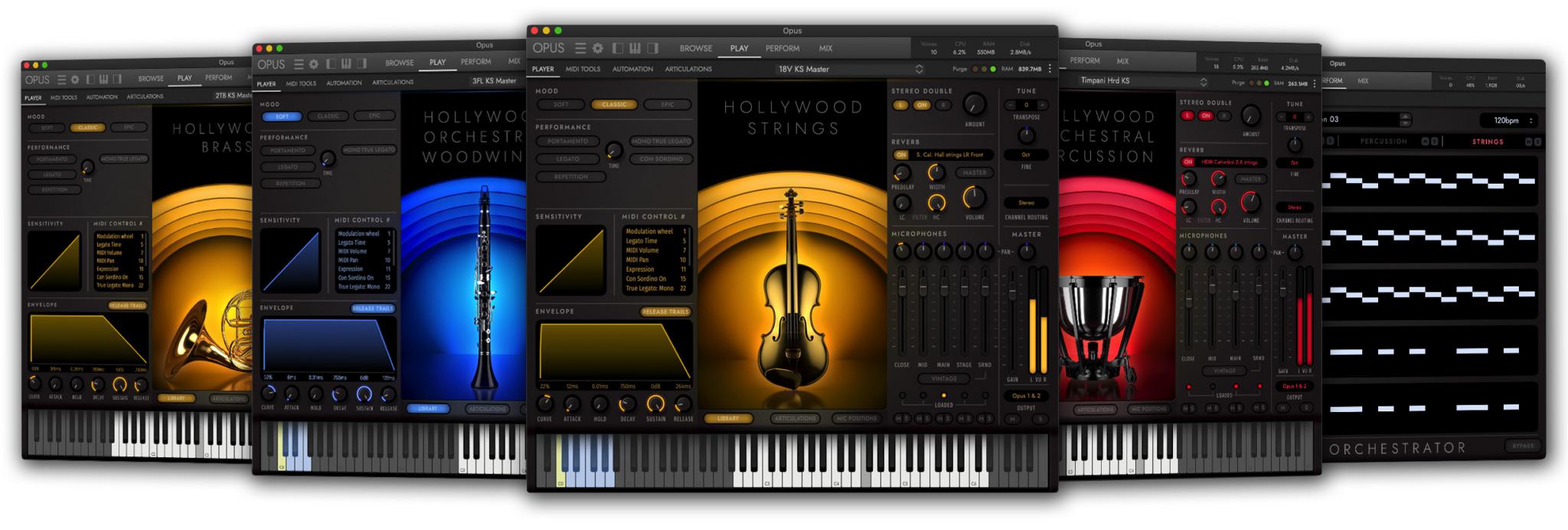The width and height of the screenshot is (1568, 530).
Task: Open HDW Cathedral reverb dropdown in Percussion window
Action: coord(1229,162)
